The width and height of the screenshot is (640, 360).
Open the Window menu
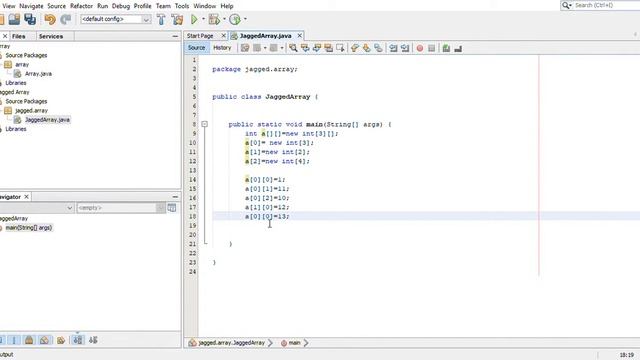pos(204,6)
